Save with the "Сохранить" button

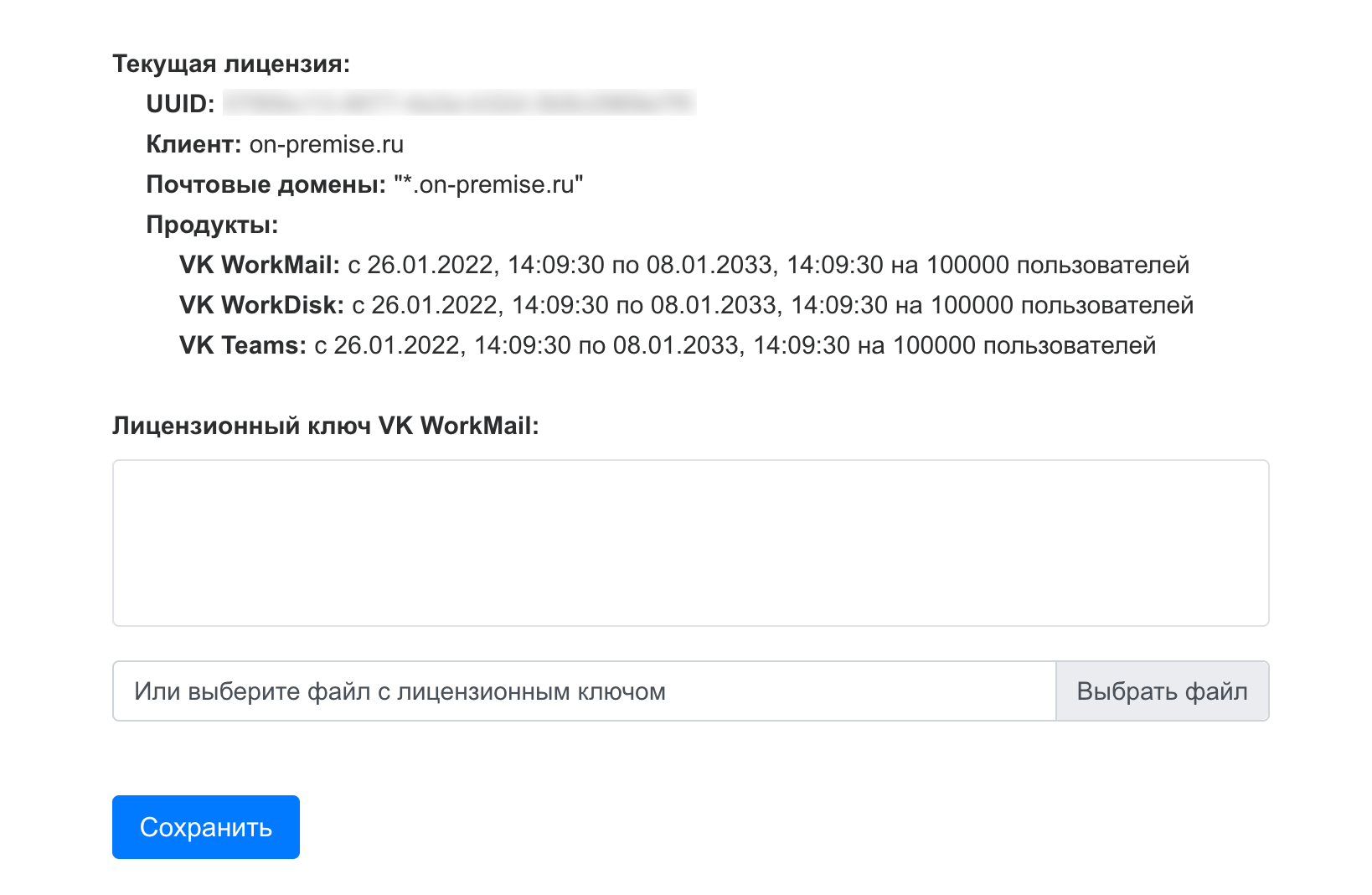(206, 827)
